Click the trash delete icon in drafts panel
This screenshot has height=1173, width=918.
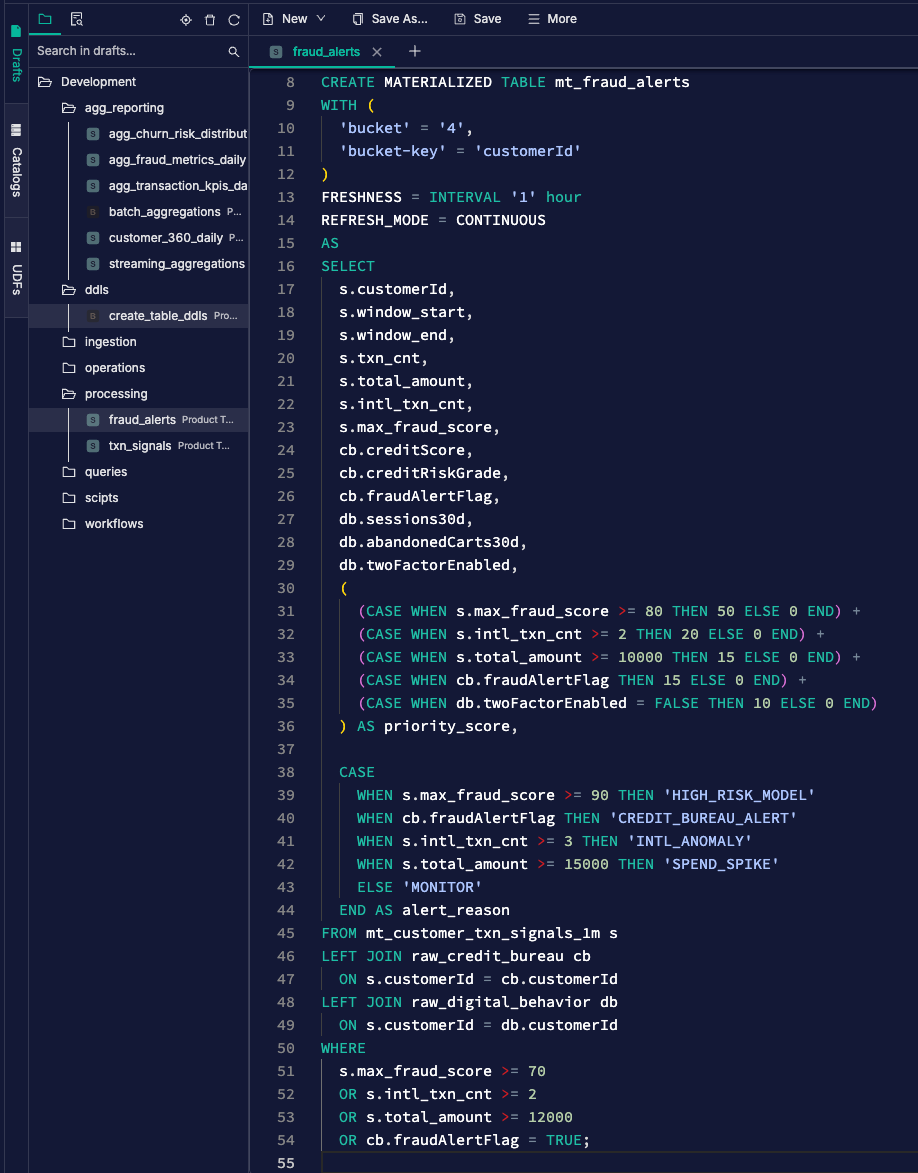[210, 20]
